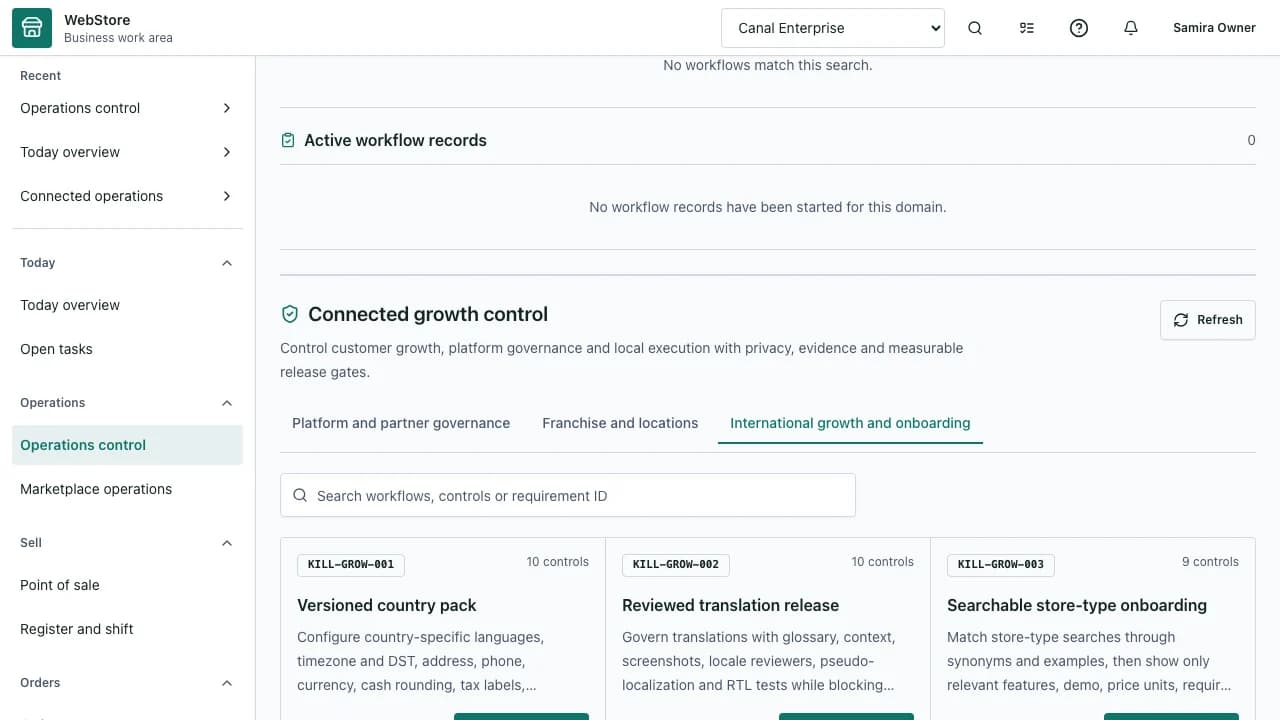The height and width of the screenshot is (720, 1280).
Task: Open the help question mark icon
Action: pos(1079,28)
